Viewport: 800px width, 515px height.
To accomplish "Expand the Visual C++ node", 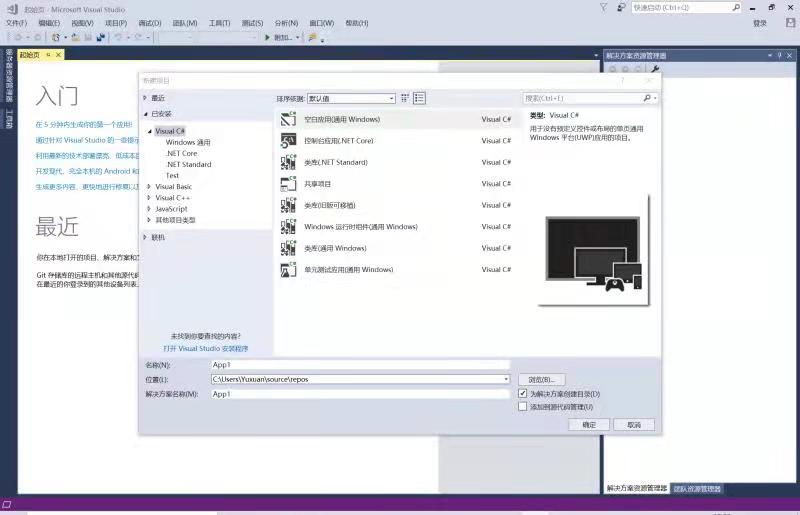I will click(x=149, y=198).
